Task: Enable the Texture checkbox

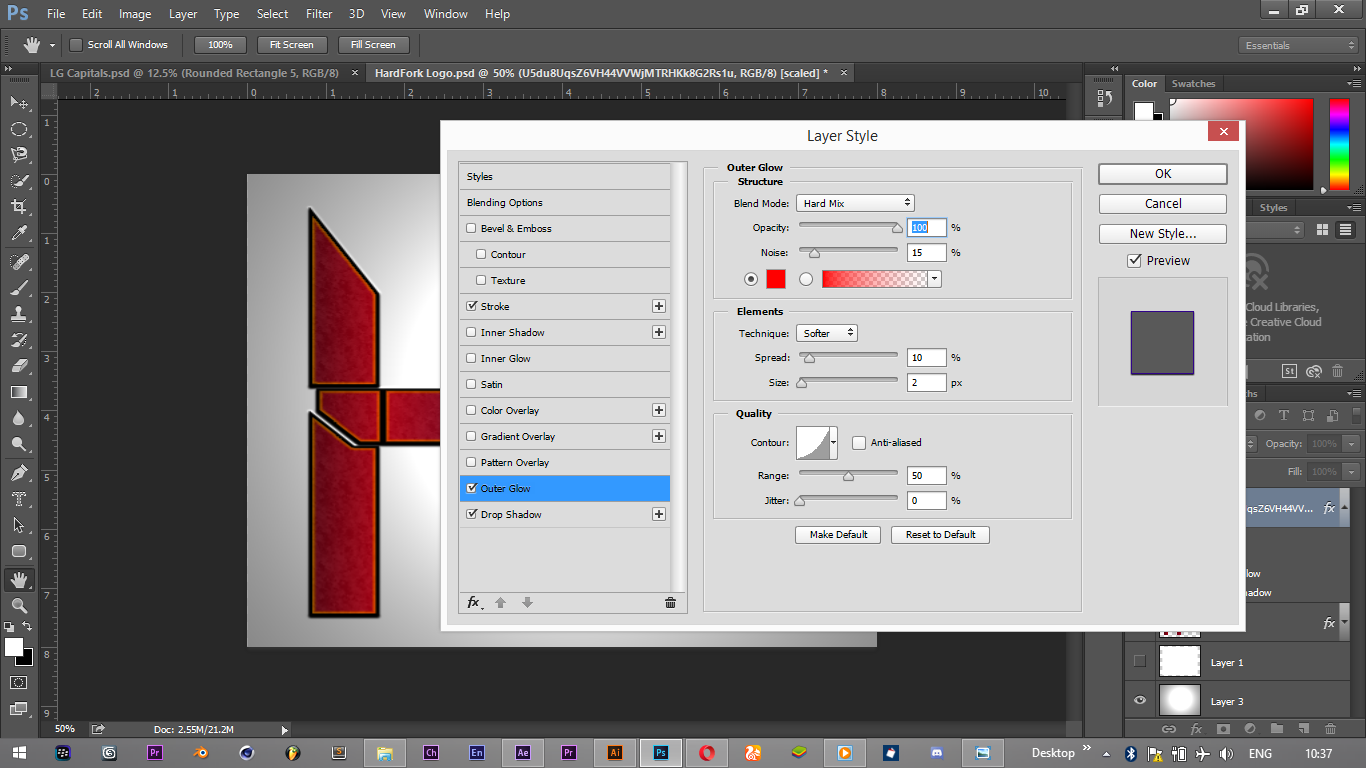Action: pos(481,280)
